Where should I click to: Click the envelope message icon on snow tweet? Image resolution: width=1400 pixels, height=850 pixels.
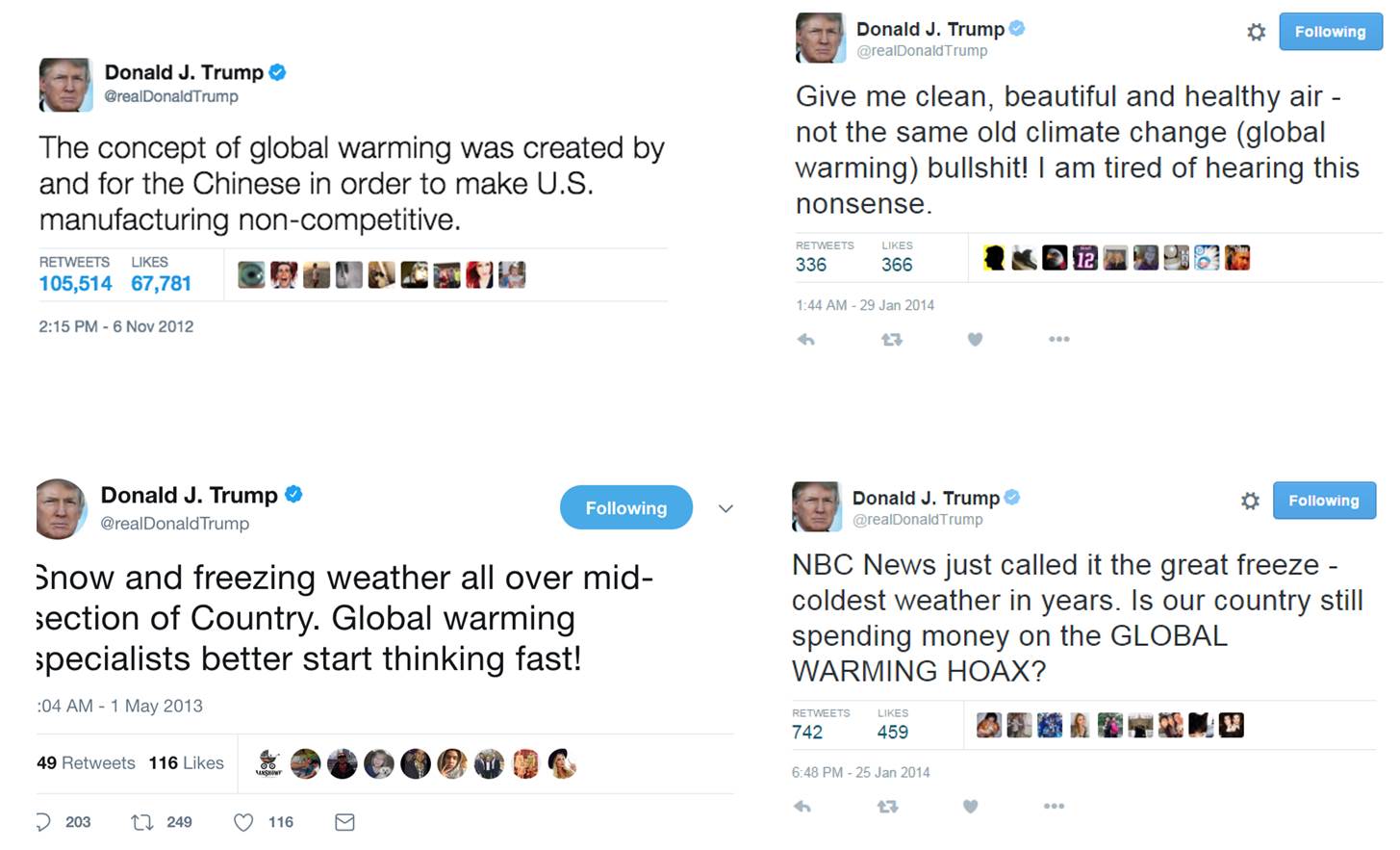[x=344, y=822]
